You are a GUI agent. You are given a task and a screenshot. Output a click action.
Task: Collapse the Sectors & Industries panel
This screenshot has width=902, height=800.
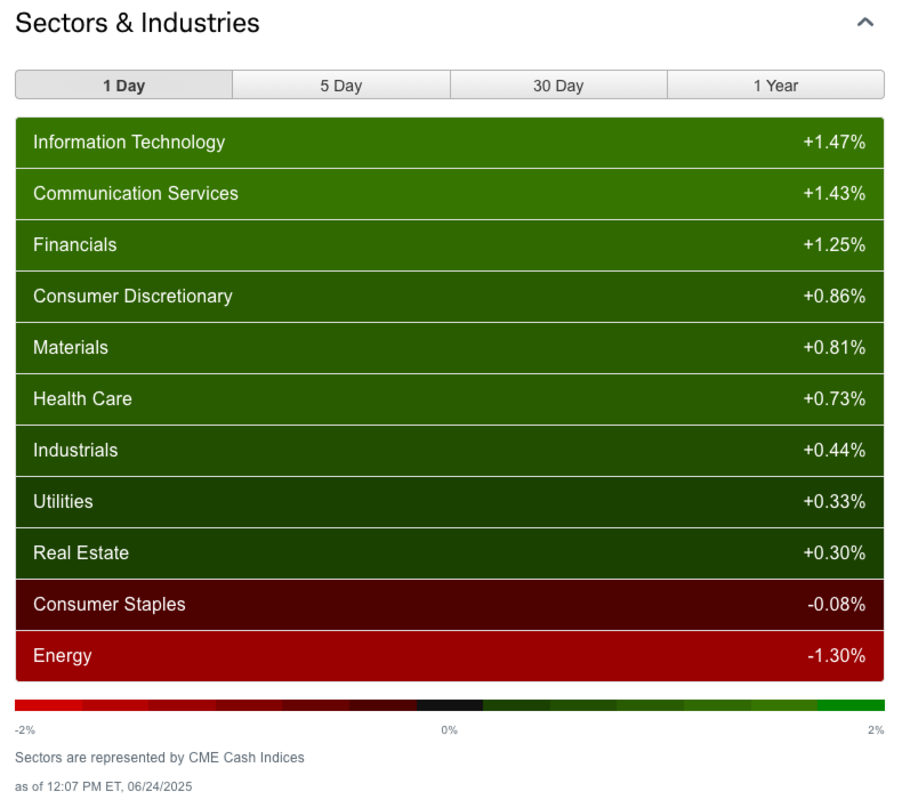865,22
